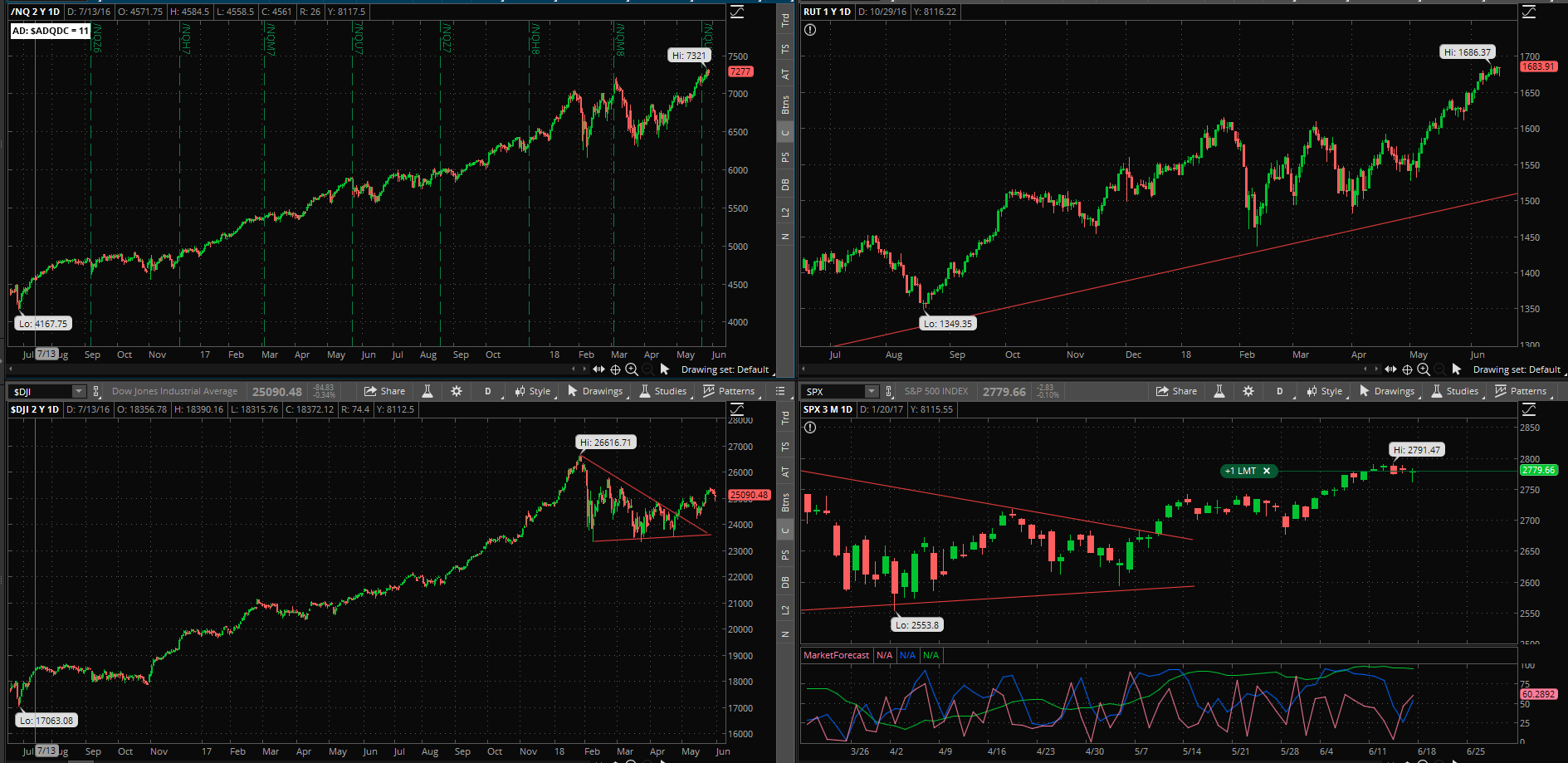Click the axis scale icon atop SPX price axis
The image size is (1568, 763).
[1529, 409]
